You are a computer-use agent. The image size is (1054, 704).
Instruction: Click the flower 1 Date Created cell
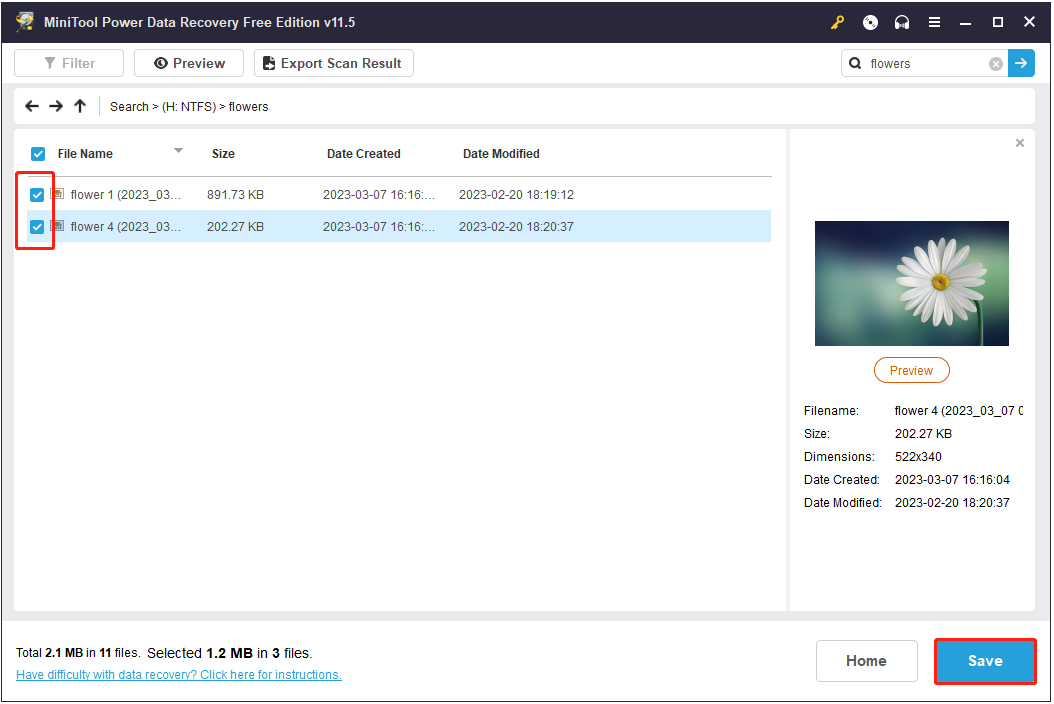(379, 195)
